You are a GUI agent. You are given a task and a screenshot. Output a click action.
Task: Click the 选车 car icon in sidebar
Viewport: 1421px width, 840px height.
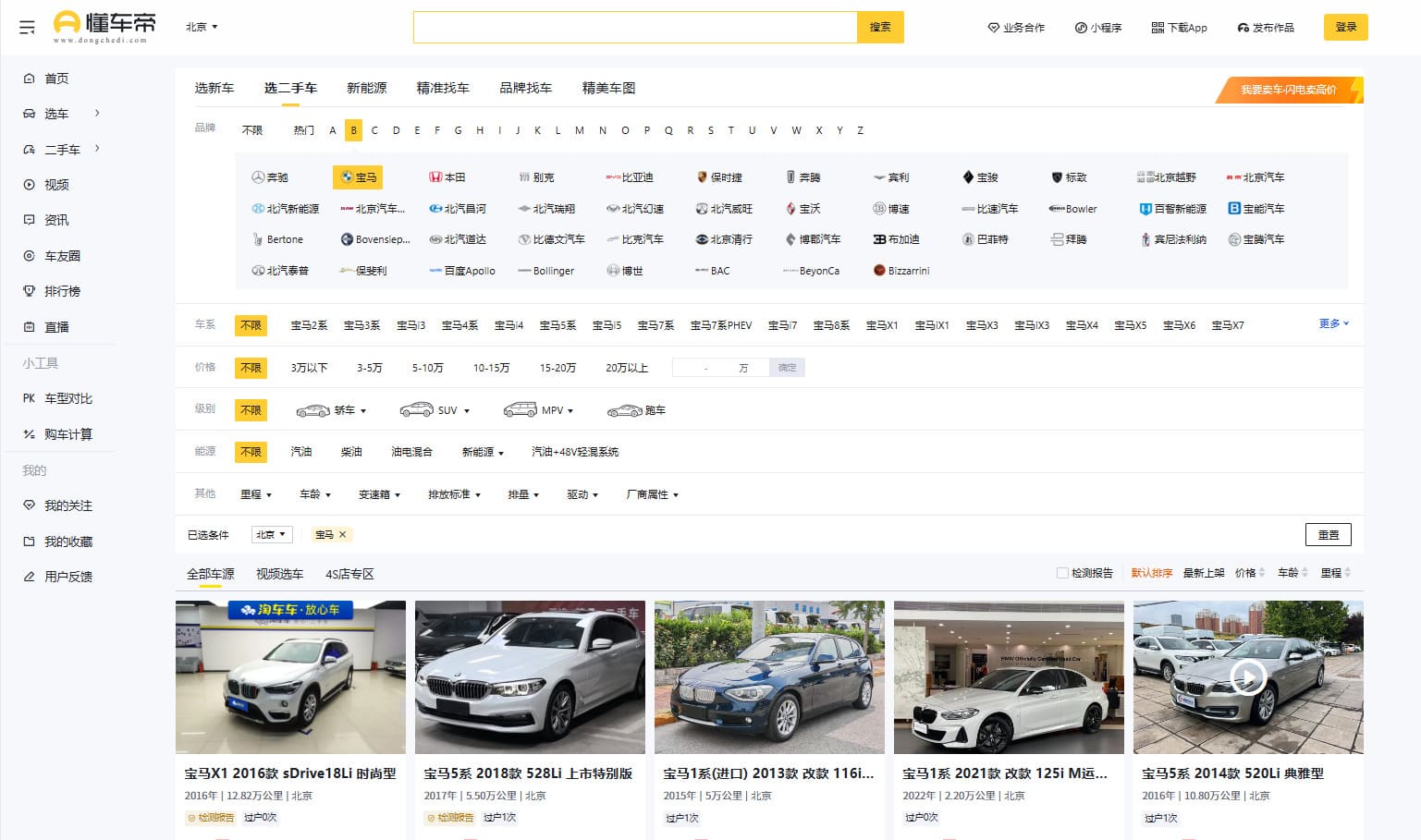tap(29, 114)
